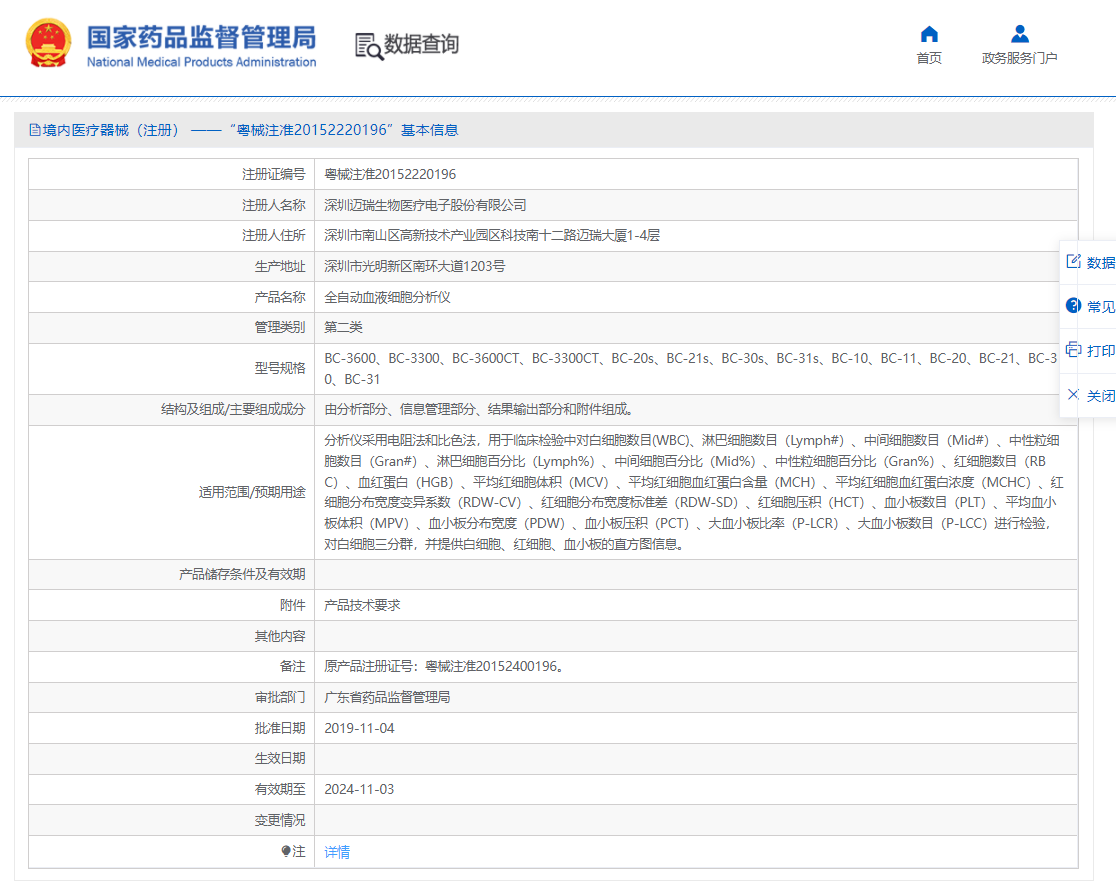Click registrant name 深圳迈瑞生物医疗电子股份有限公司
This screenshot has height=895, width=1116.
pyautogui.click(x=425, y=205)
